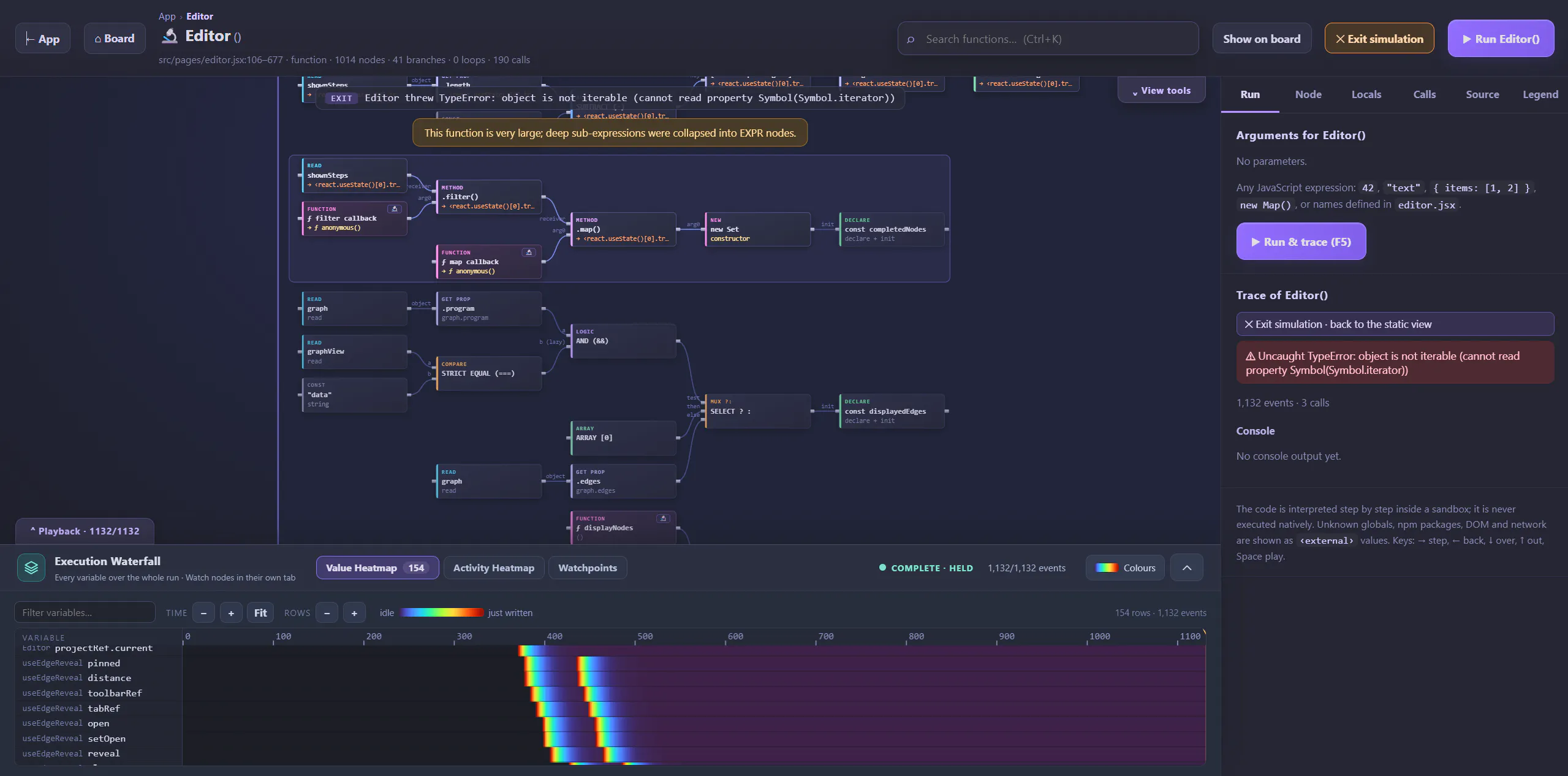
Task: Switch to Value Heatmap view
Action: [377, 568]
